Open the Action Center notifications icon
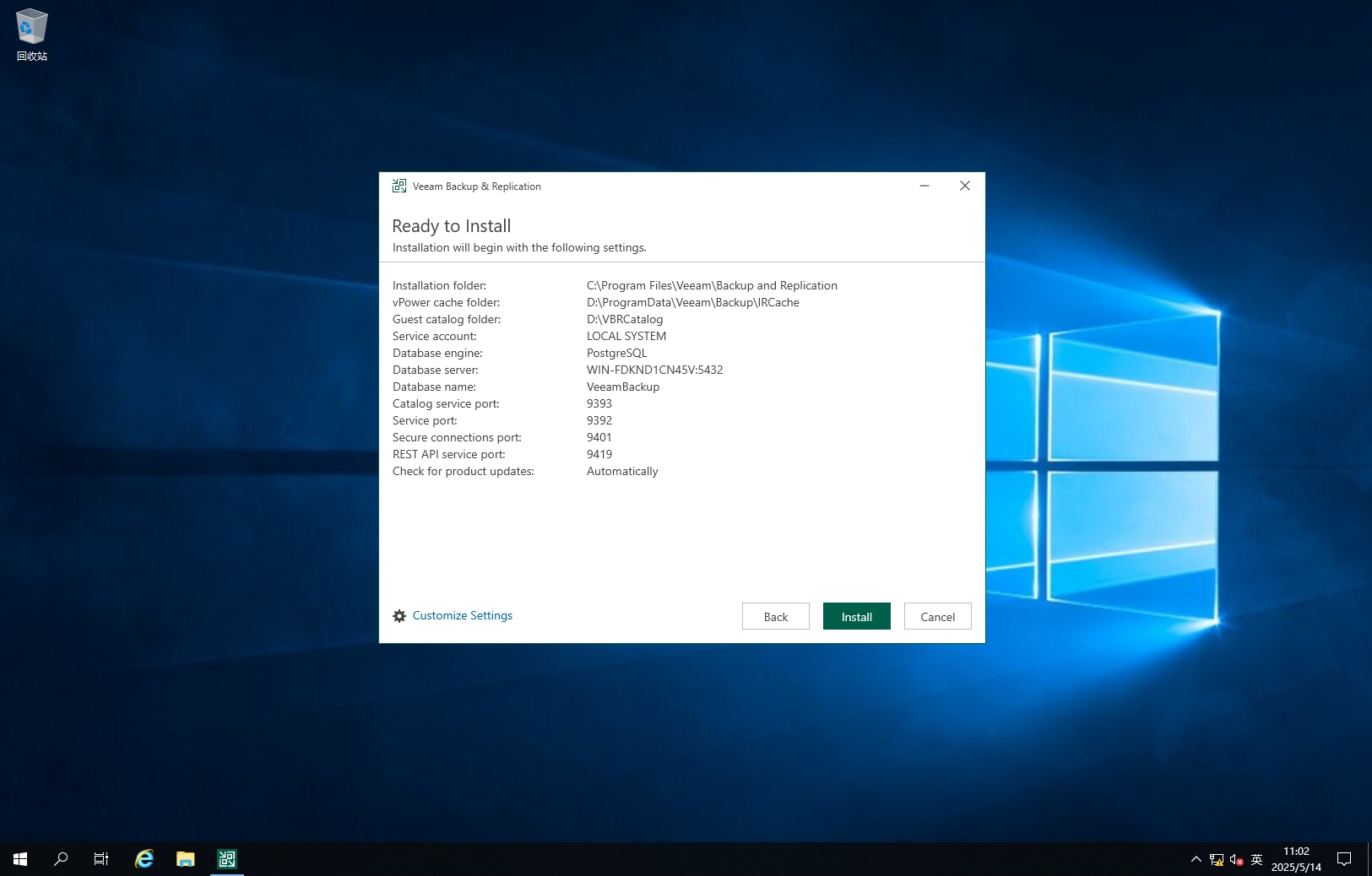Screen dimensions: 1372x876 (1344, 859)
